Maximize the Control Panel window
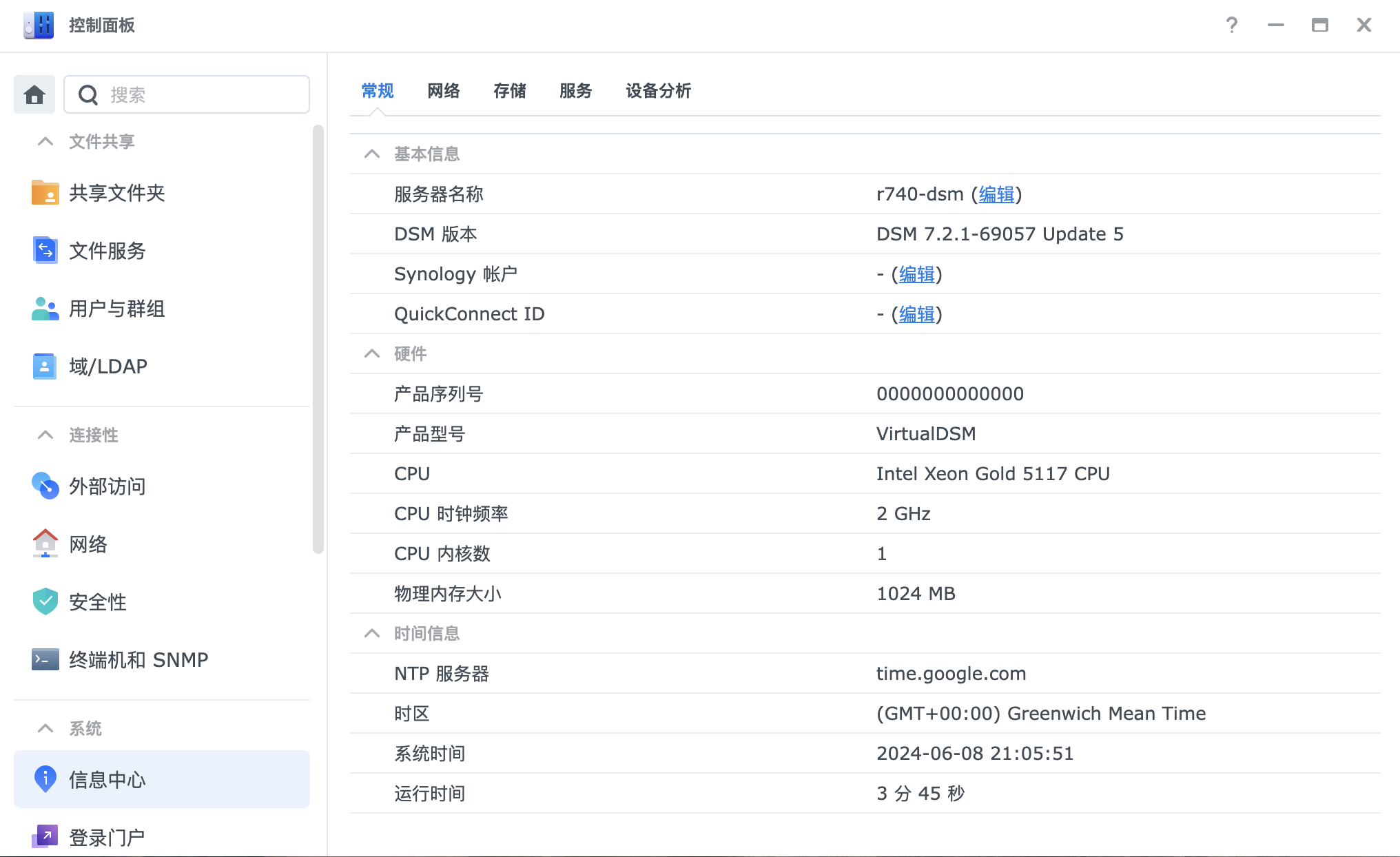Viewport: 1400px width, 857px height. coord(1320,25)
